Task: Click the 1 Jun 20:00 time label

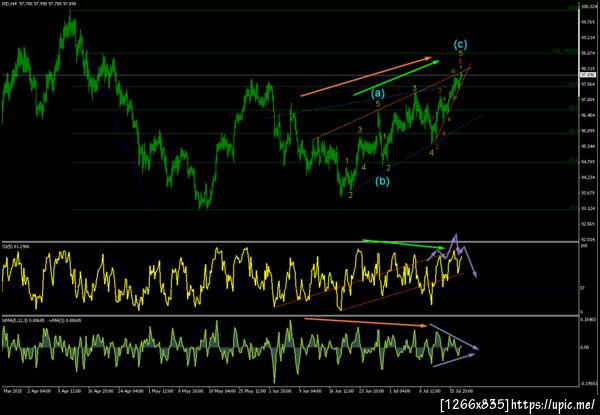Action: click(282, 391)
